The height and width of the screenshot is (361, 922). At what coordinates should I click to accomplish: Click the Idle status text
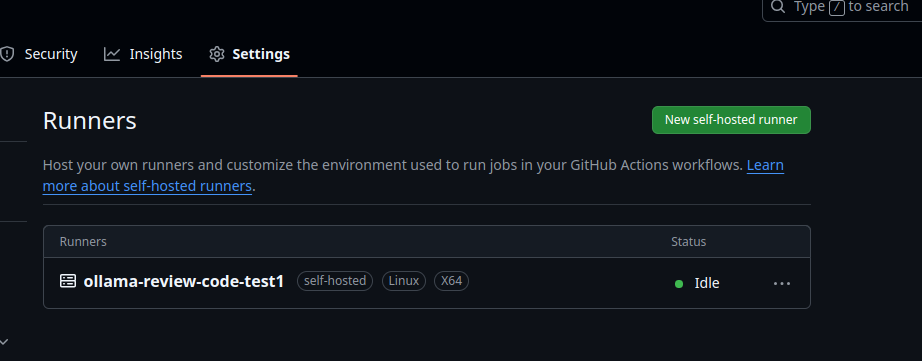707,283
